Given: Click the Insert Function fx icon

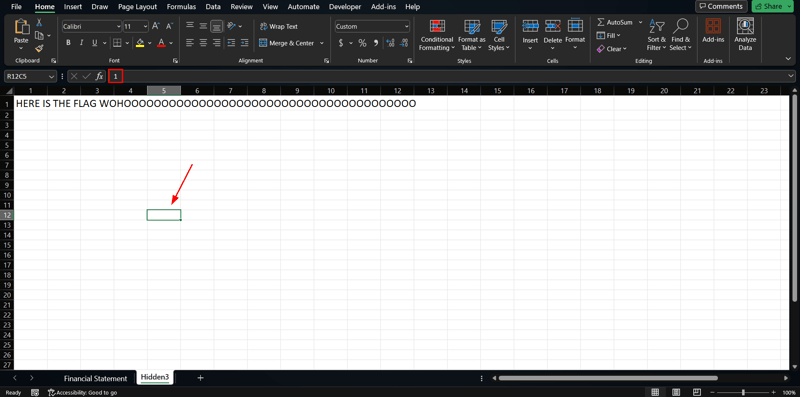Looking at the screenshot, I should point(99,76).
